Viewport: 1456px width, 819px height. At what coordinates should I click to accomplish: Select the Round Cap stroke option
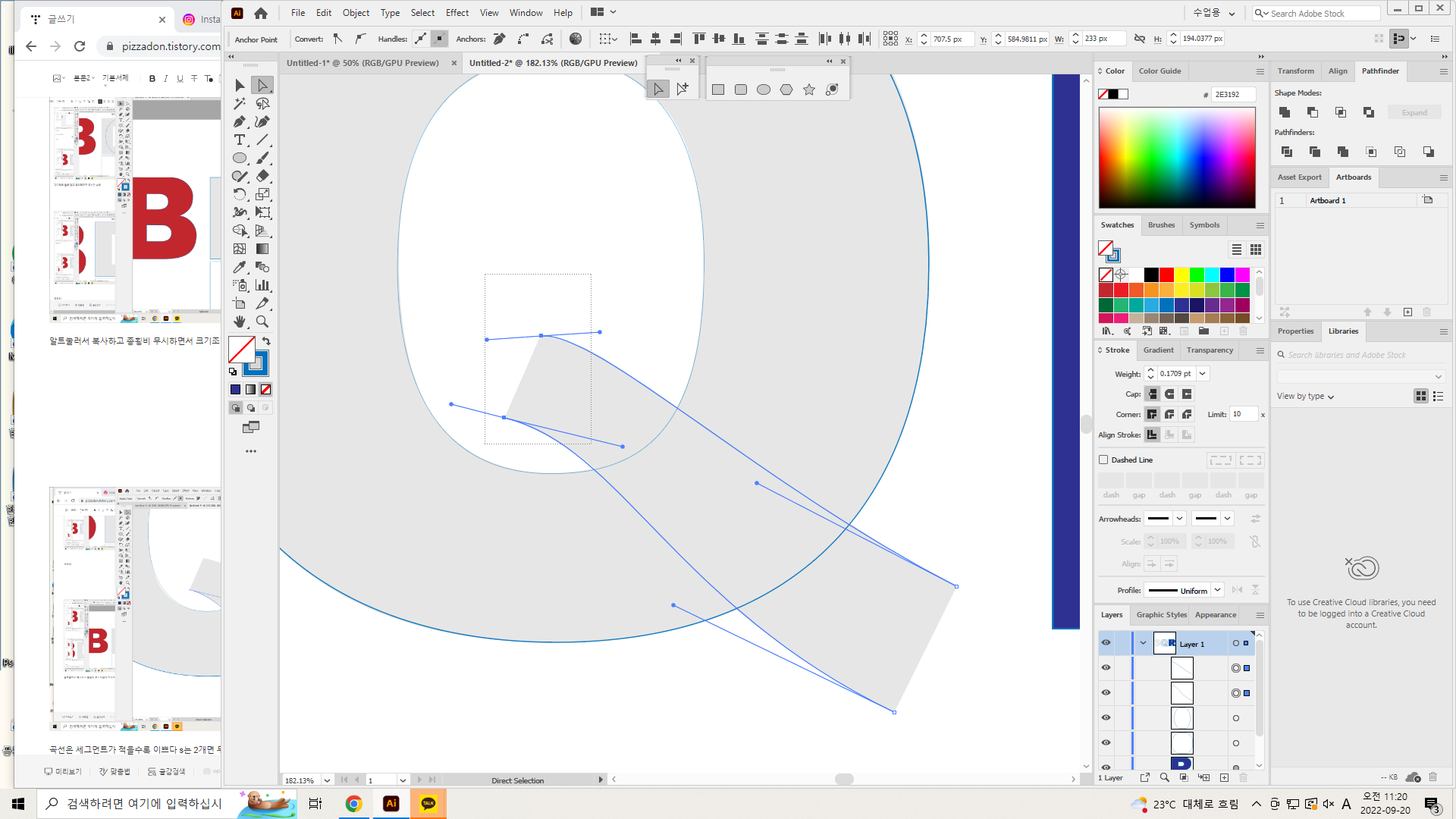pyautogui.click(x=1169, y=394)
